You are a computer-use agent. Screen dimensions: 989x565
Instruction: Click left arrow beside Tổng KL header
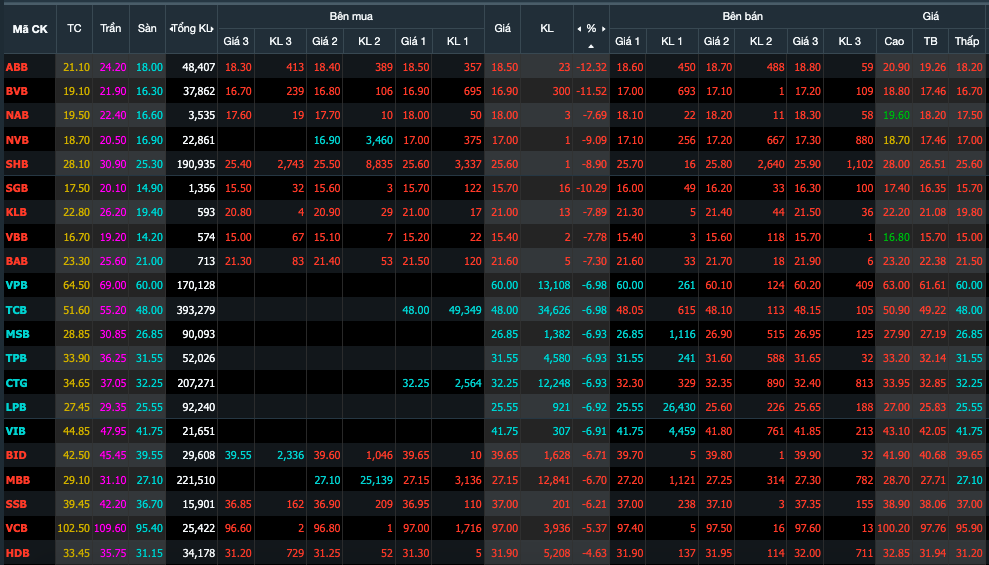click(170, 29)
